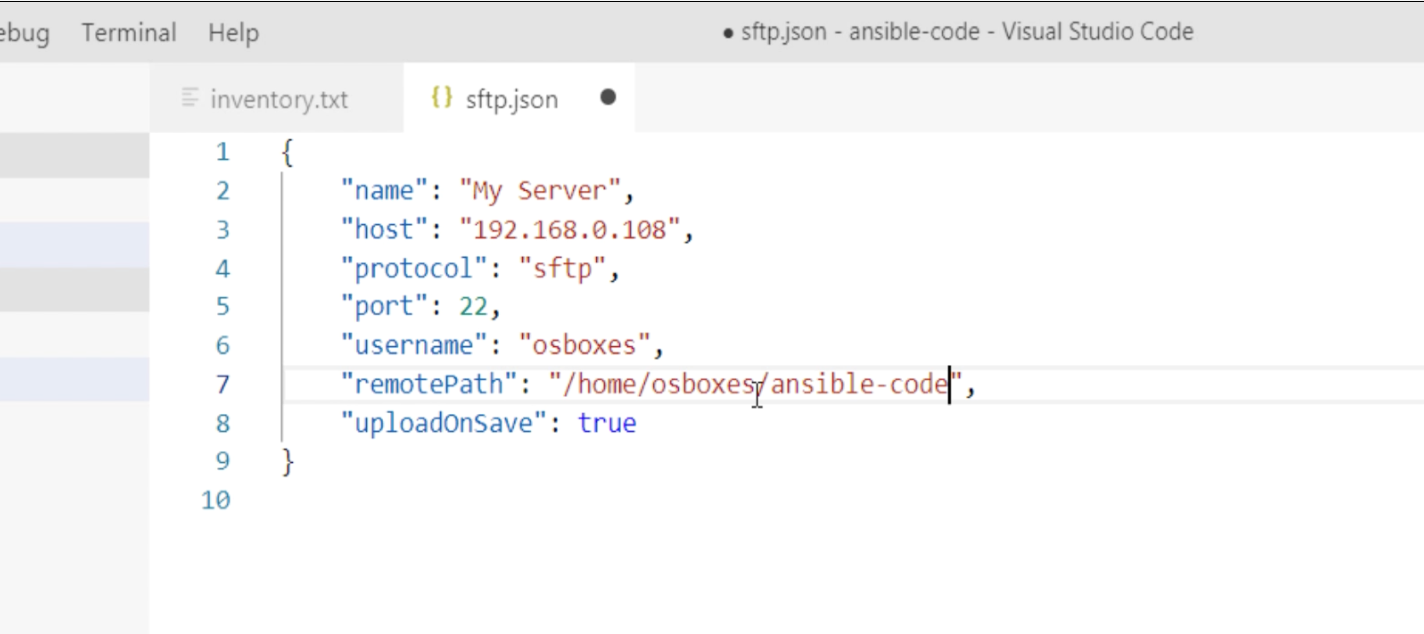Click the closing brace on line 9
The image size is (1424, 634).
point(288,462)
